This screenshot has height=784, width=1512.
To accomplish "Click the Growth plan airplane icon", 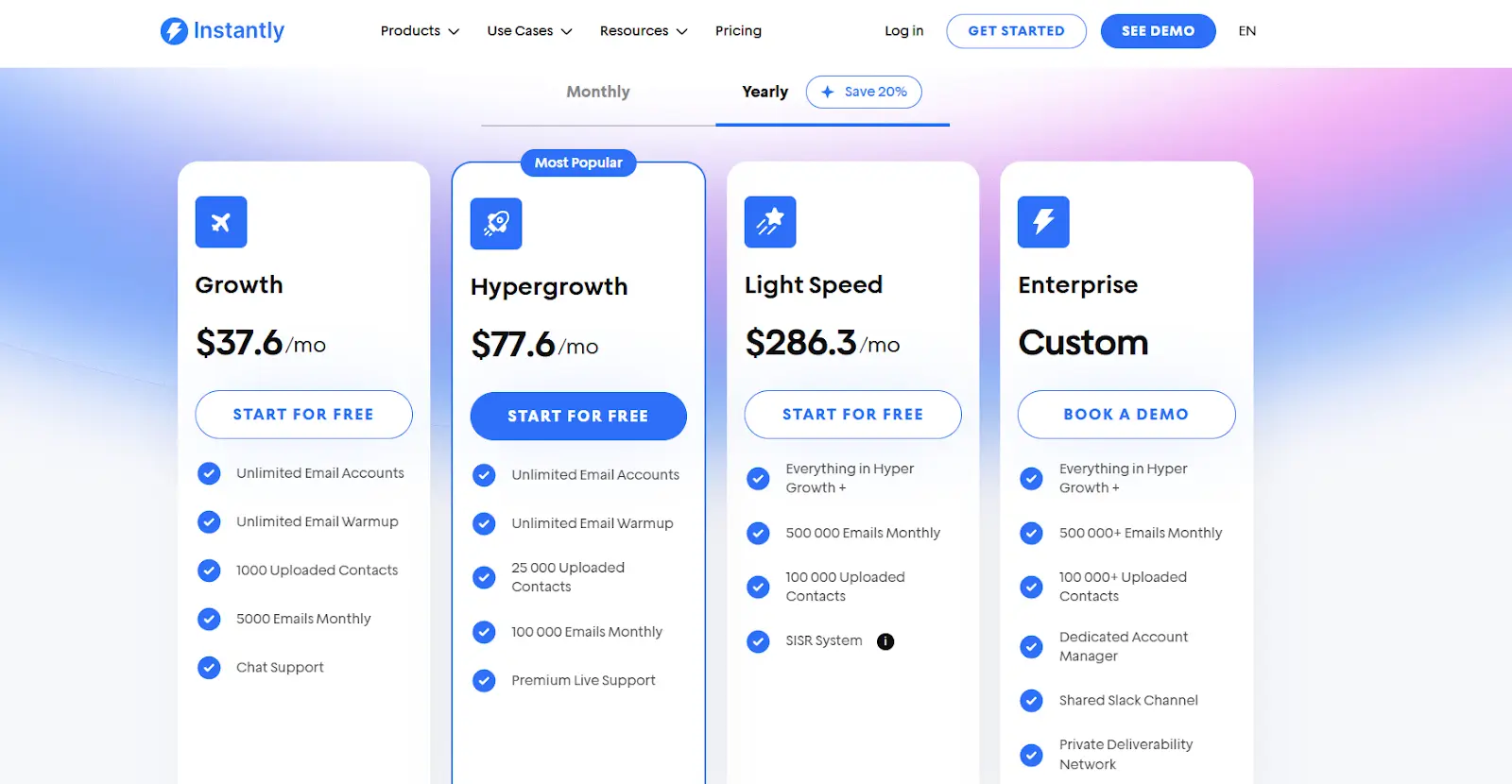I will (x=221, y=222).
